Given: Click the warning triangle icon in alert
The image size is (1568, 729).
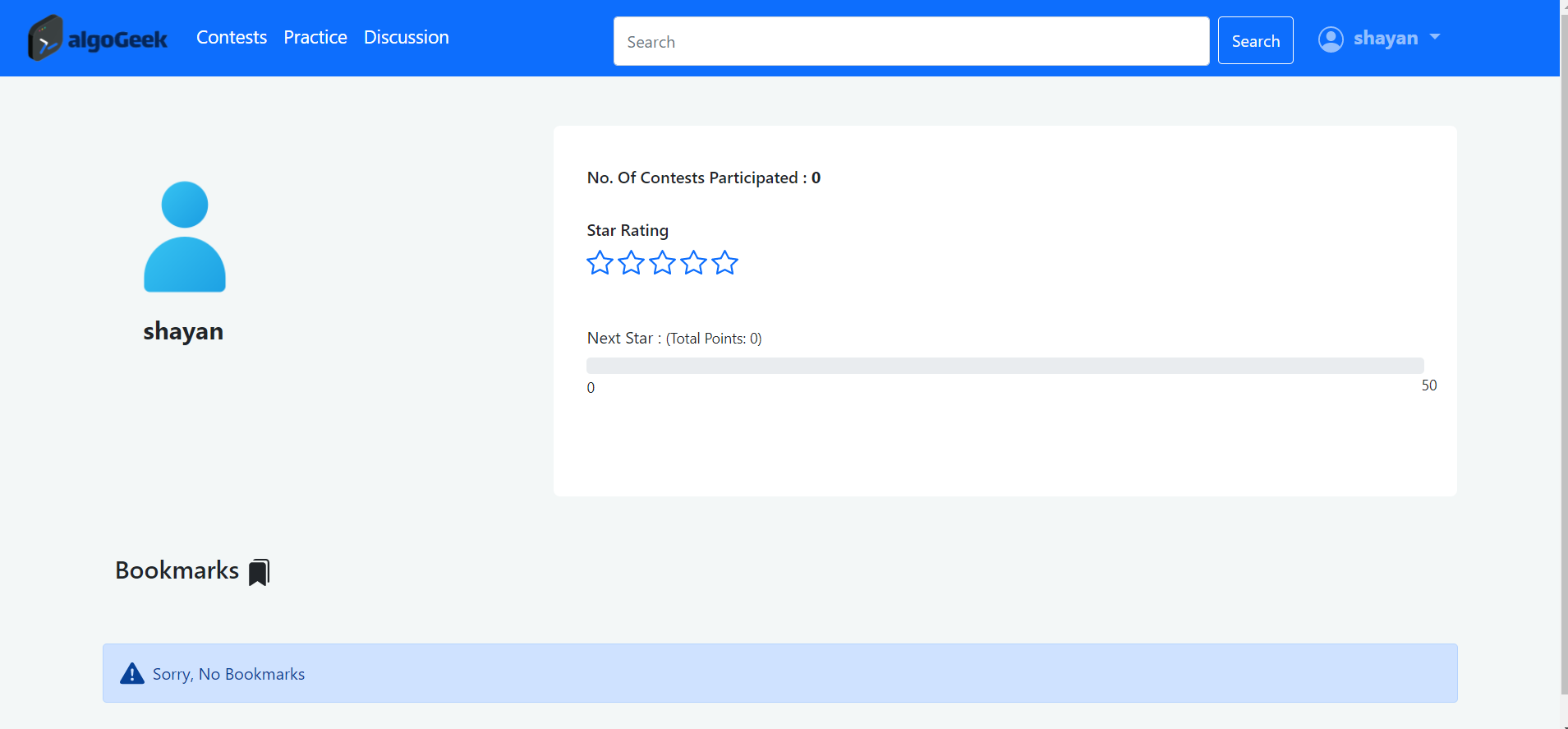Looking at the screenshot, I should point(132,674).
